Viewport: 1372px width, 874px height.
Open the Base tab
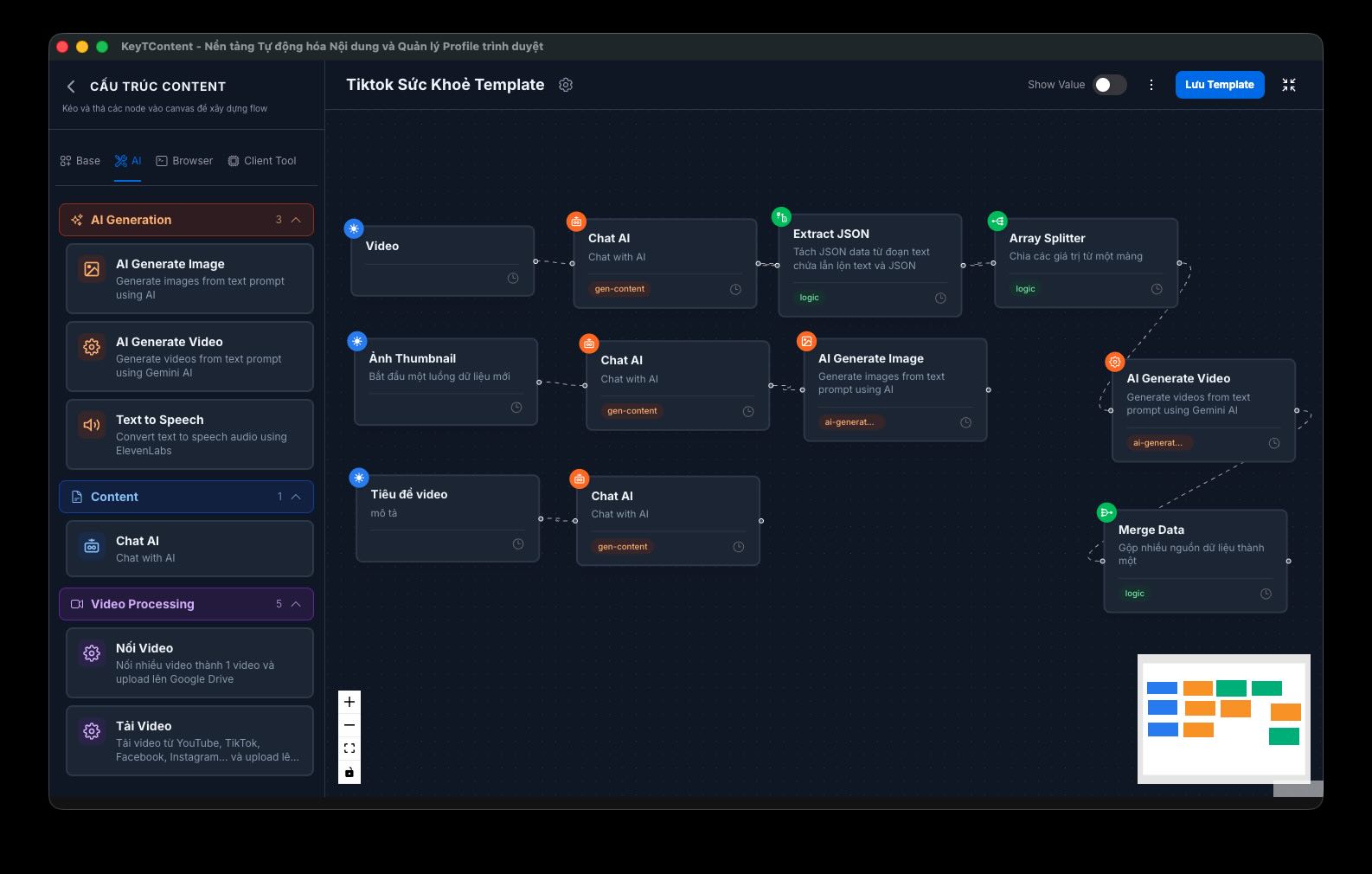pyautogui.click(x=80, y=161)
